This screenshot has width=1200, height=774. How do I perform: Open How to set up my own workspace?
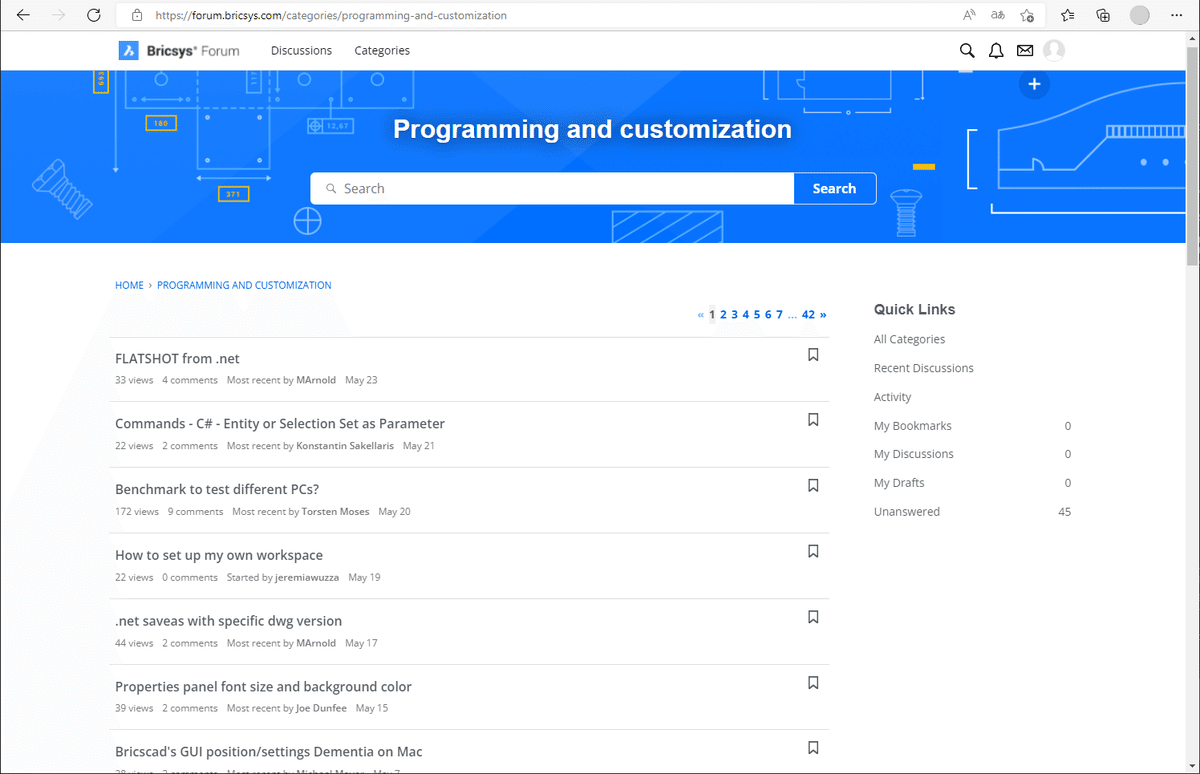point(219,555)
